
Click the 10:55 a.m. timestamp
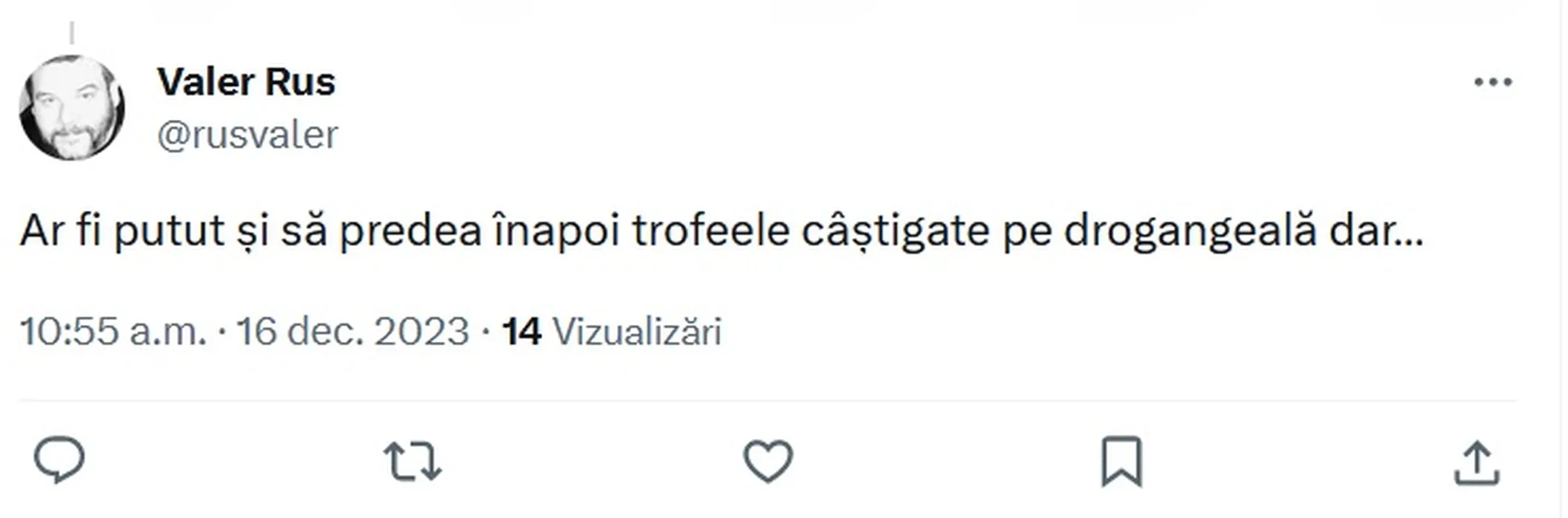point(113,331)
